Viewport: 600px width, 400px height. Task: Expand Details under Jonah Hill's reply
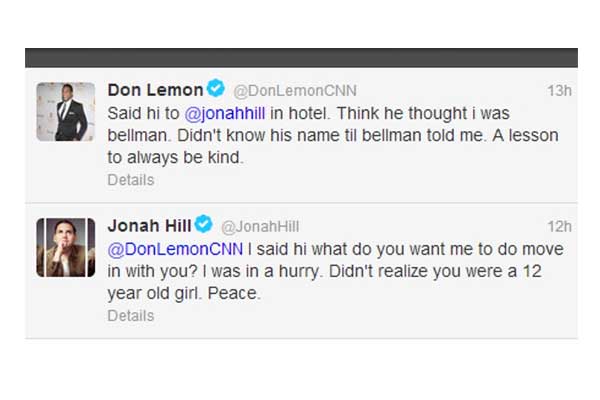pos(131,315)
